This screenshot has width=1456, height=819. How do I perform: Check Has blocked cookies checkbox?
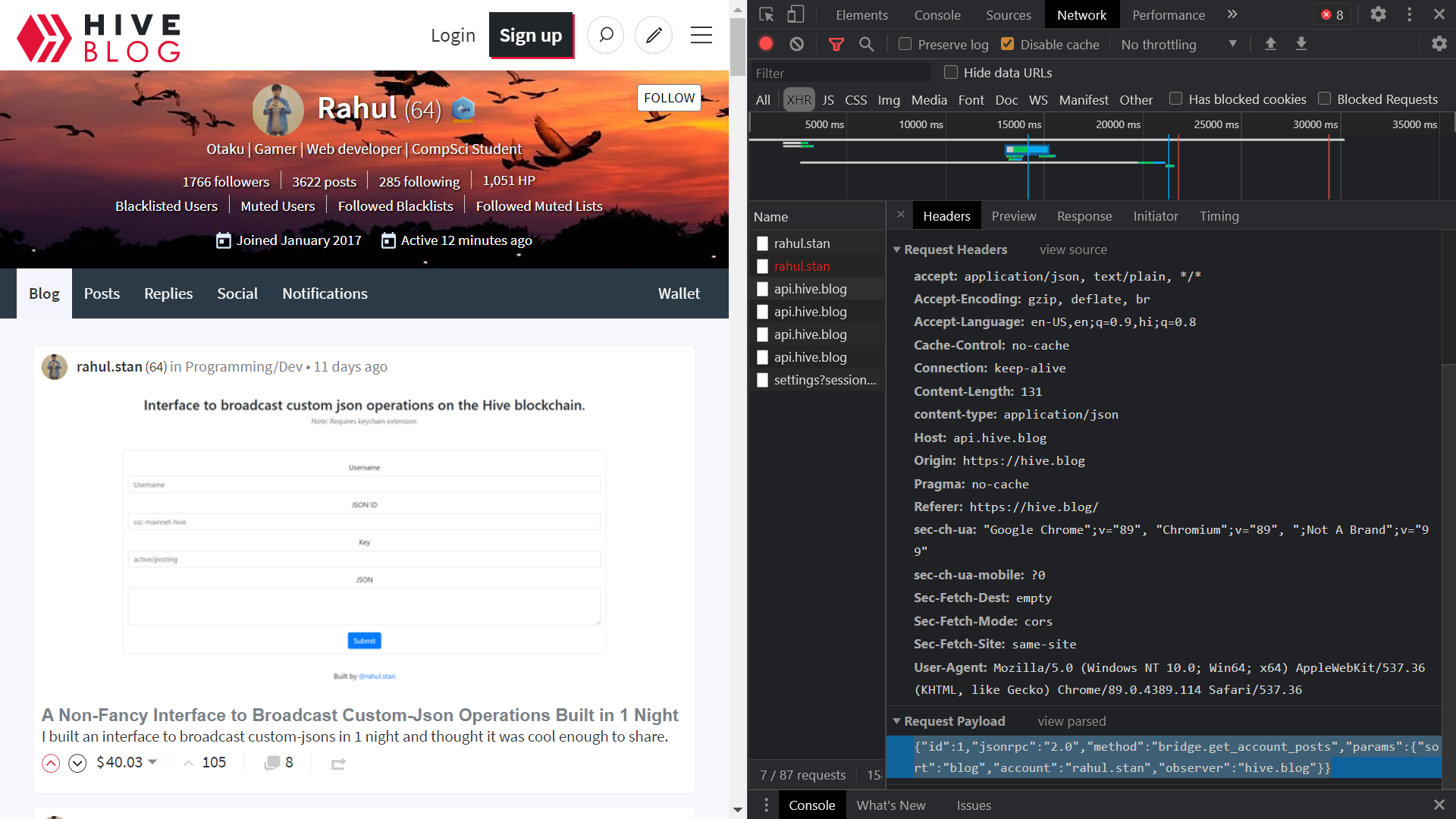(1175, 99)
